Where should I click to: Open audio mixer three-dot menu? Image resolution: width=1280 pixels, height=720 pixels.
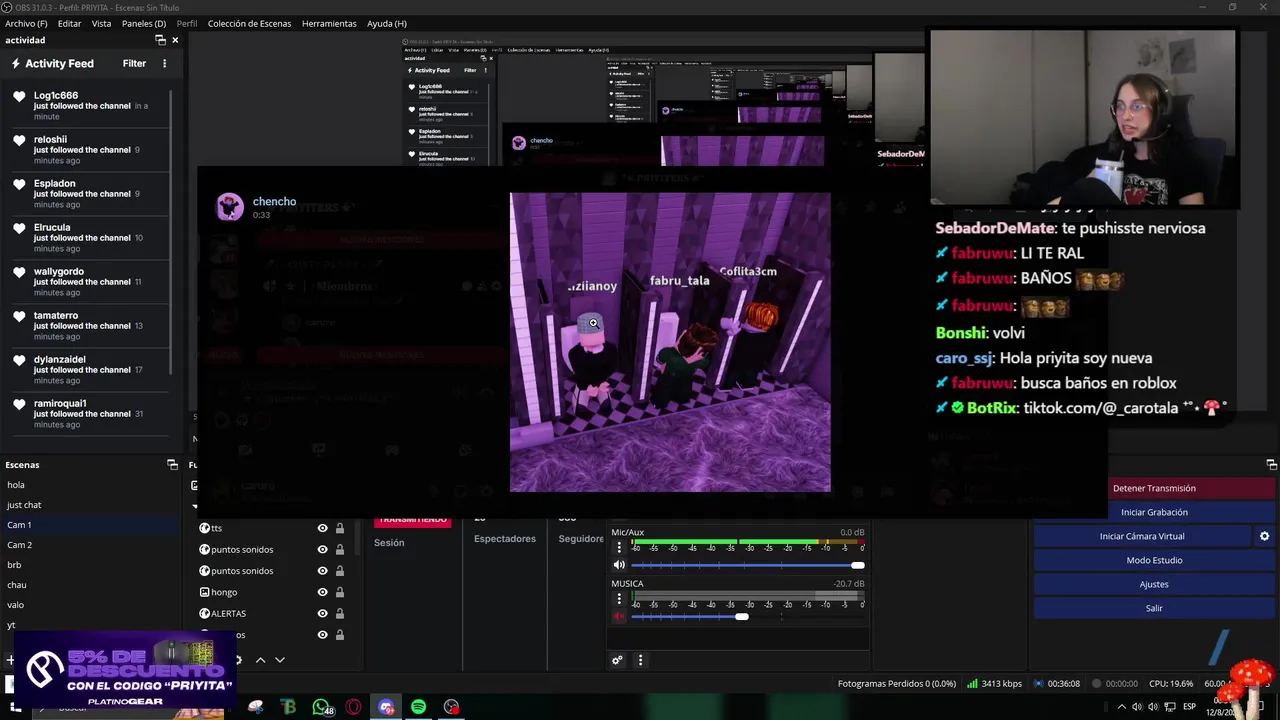tap(640, 660)
